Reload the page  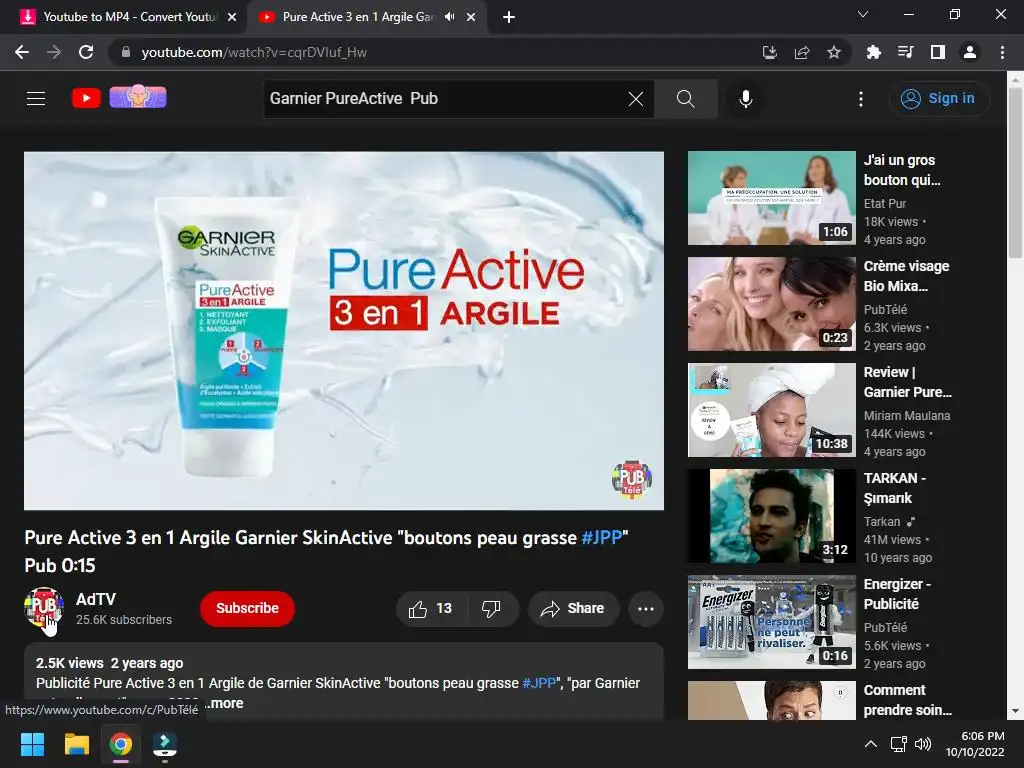pos(86,52)
